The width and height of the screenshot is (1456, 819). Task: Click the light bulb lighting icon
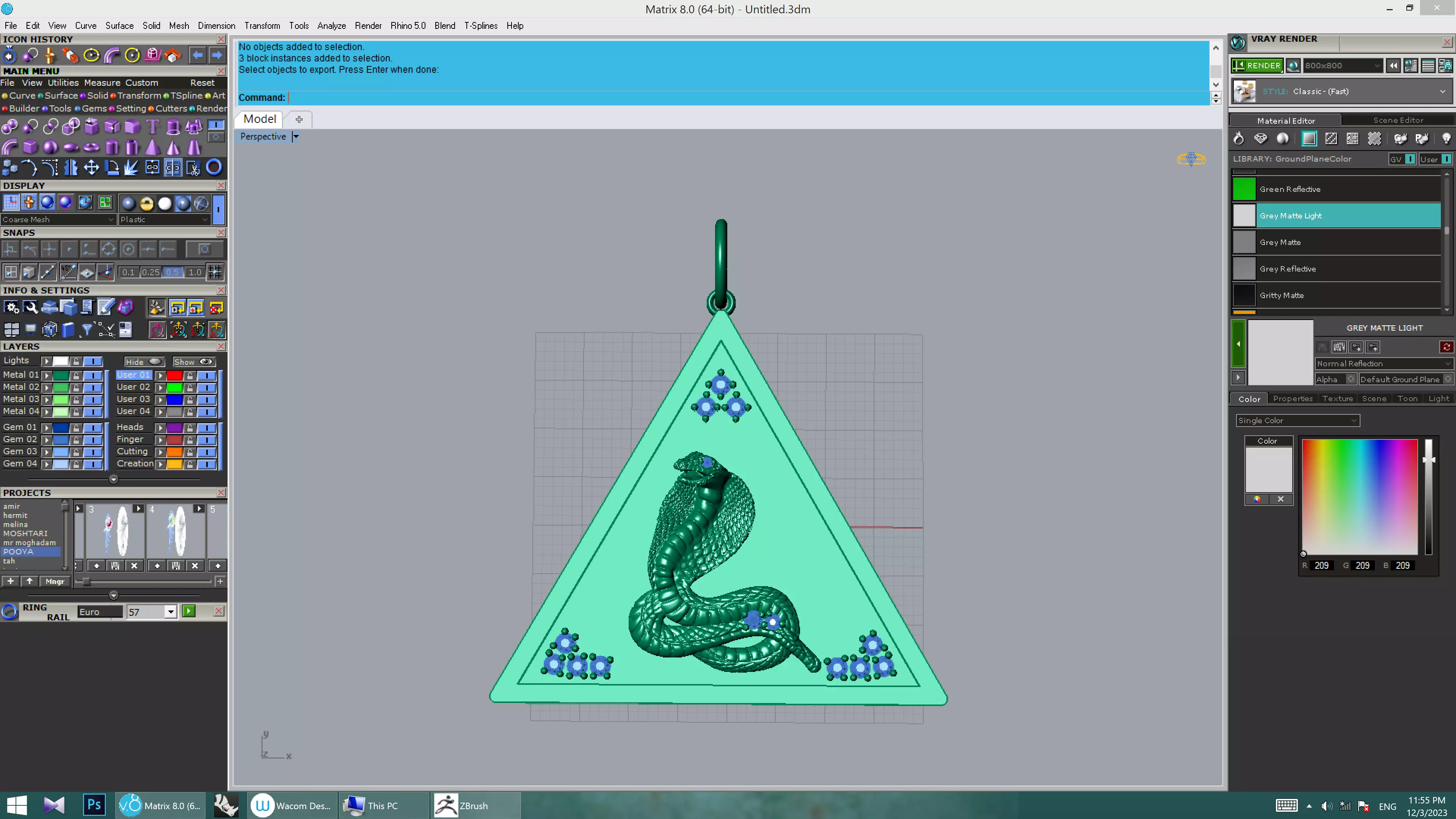(1446, 138)
